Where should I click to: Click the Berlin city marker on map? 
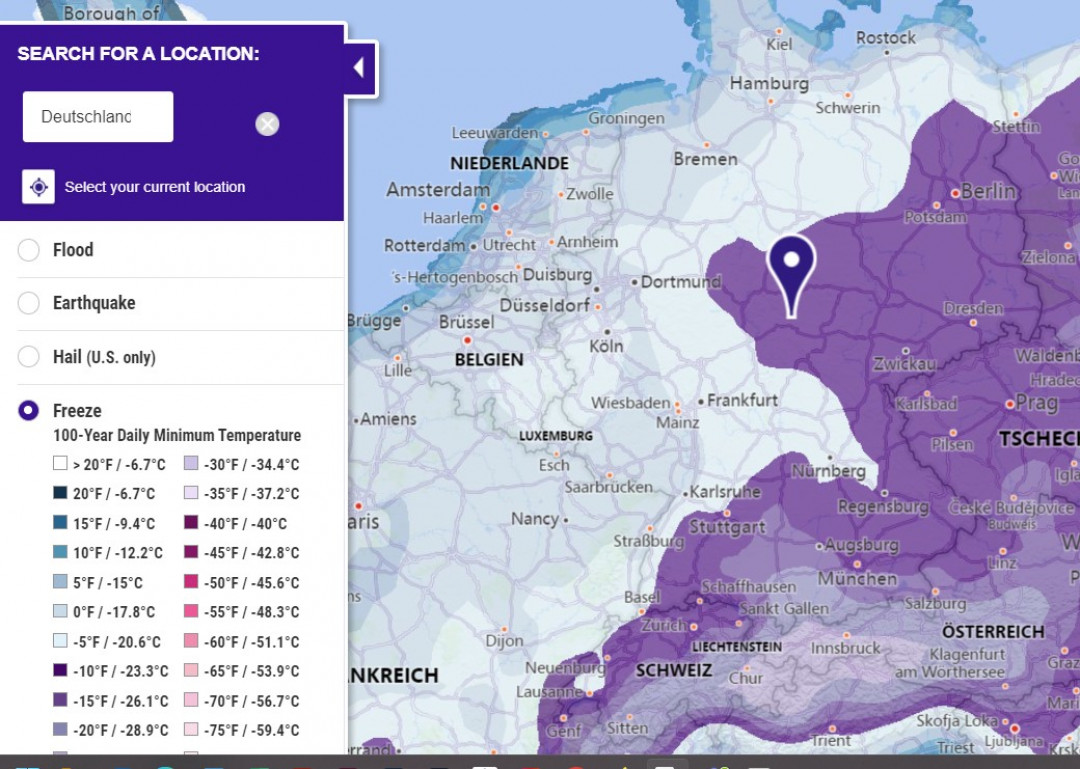(955, 194)
